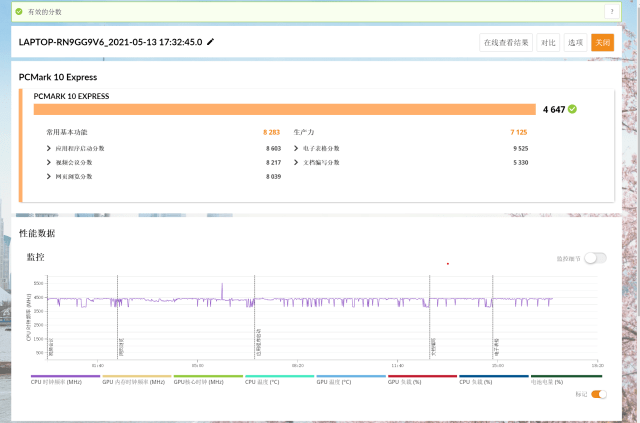
Task: Click the 视频会议 chart marker label
Action: point(51,347)
